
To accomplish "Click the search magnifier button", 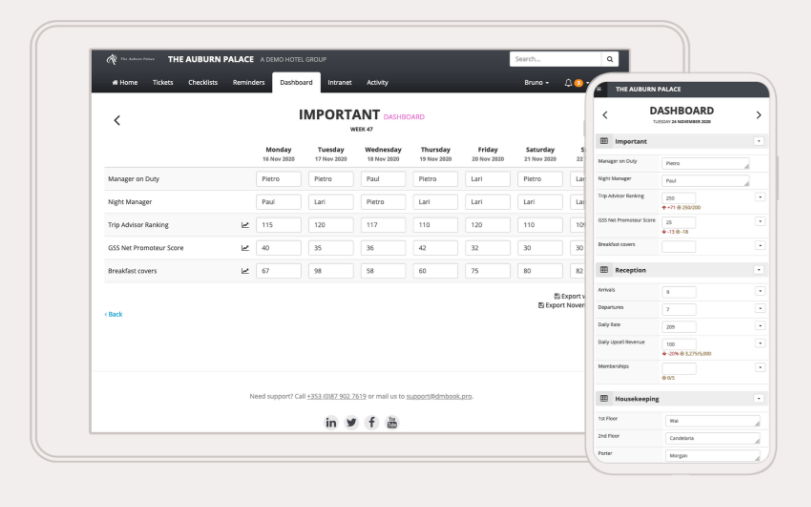I will point(610,59).
